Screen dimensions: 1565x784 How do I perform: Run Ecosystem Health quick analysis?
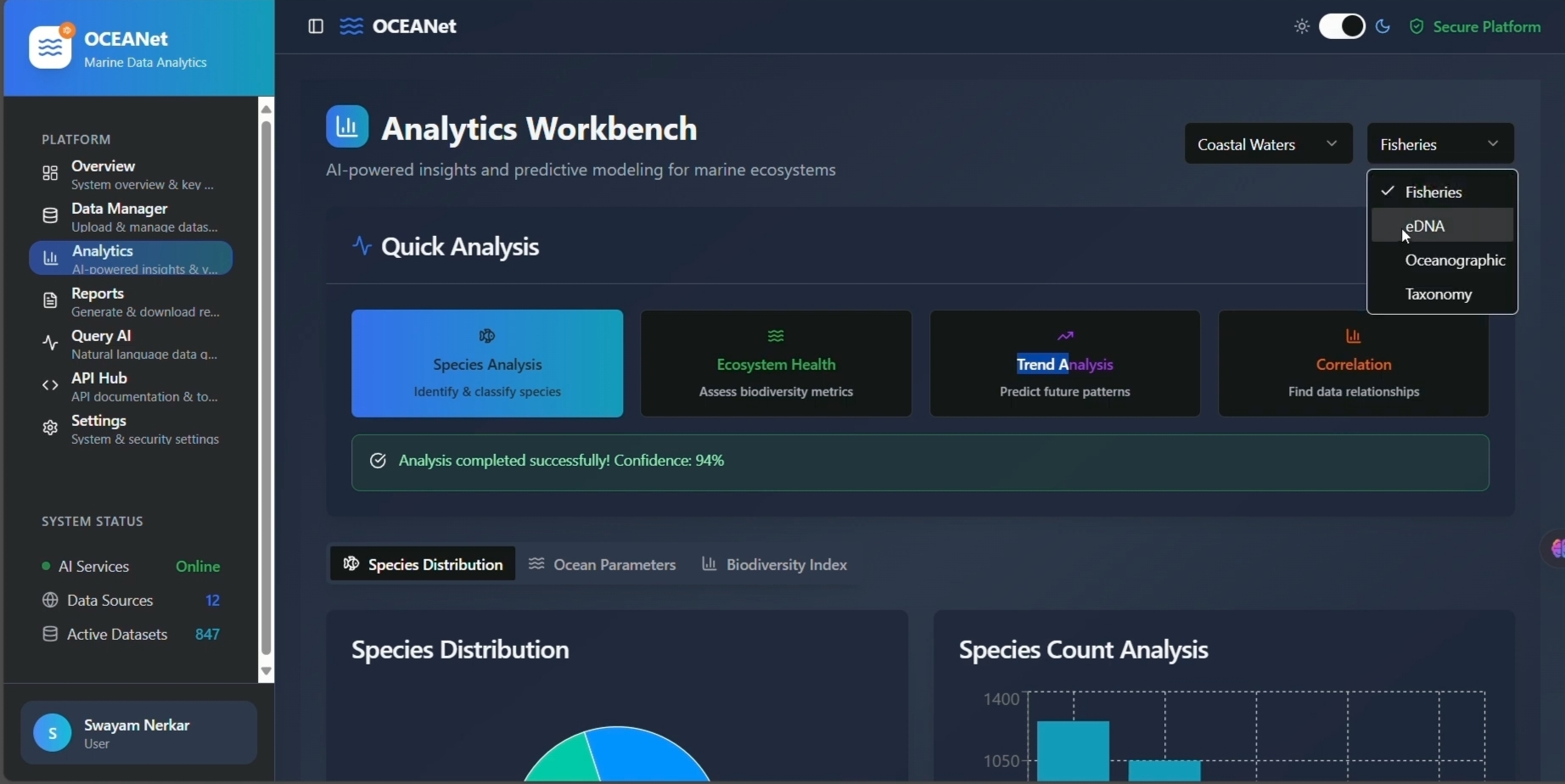776,363
